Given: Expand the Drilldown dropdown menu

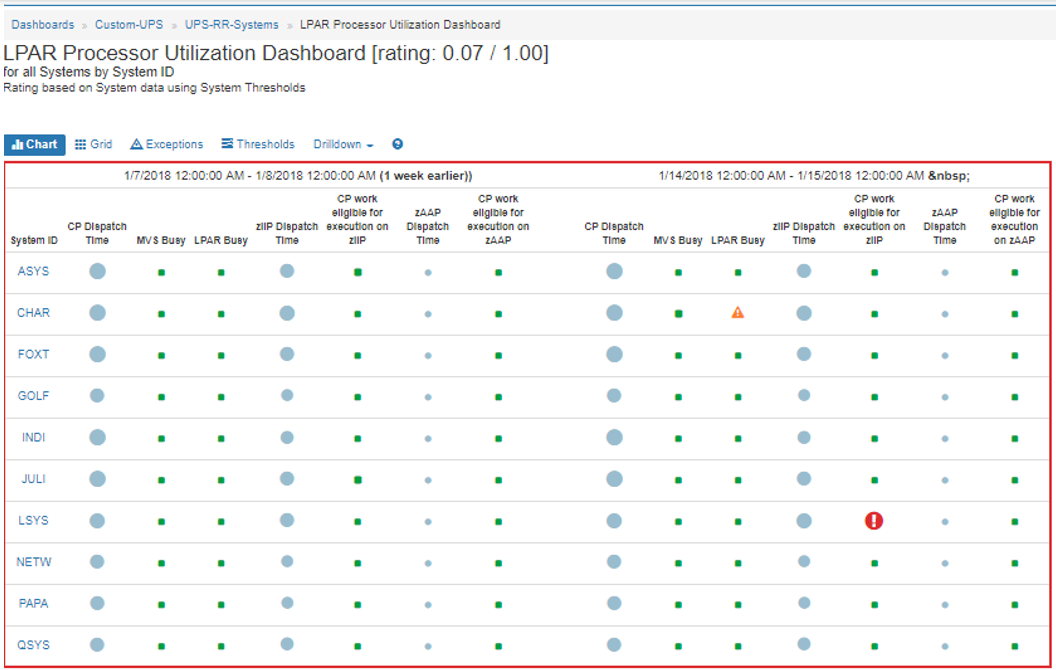Looking at the screenshot, I should click(x=343, y=144).
